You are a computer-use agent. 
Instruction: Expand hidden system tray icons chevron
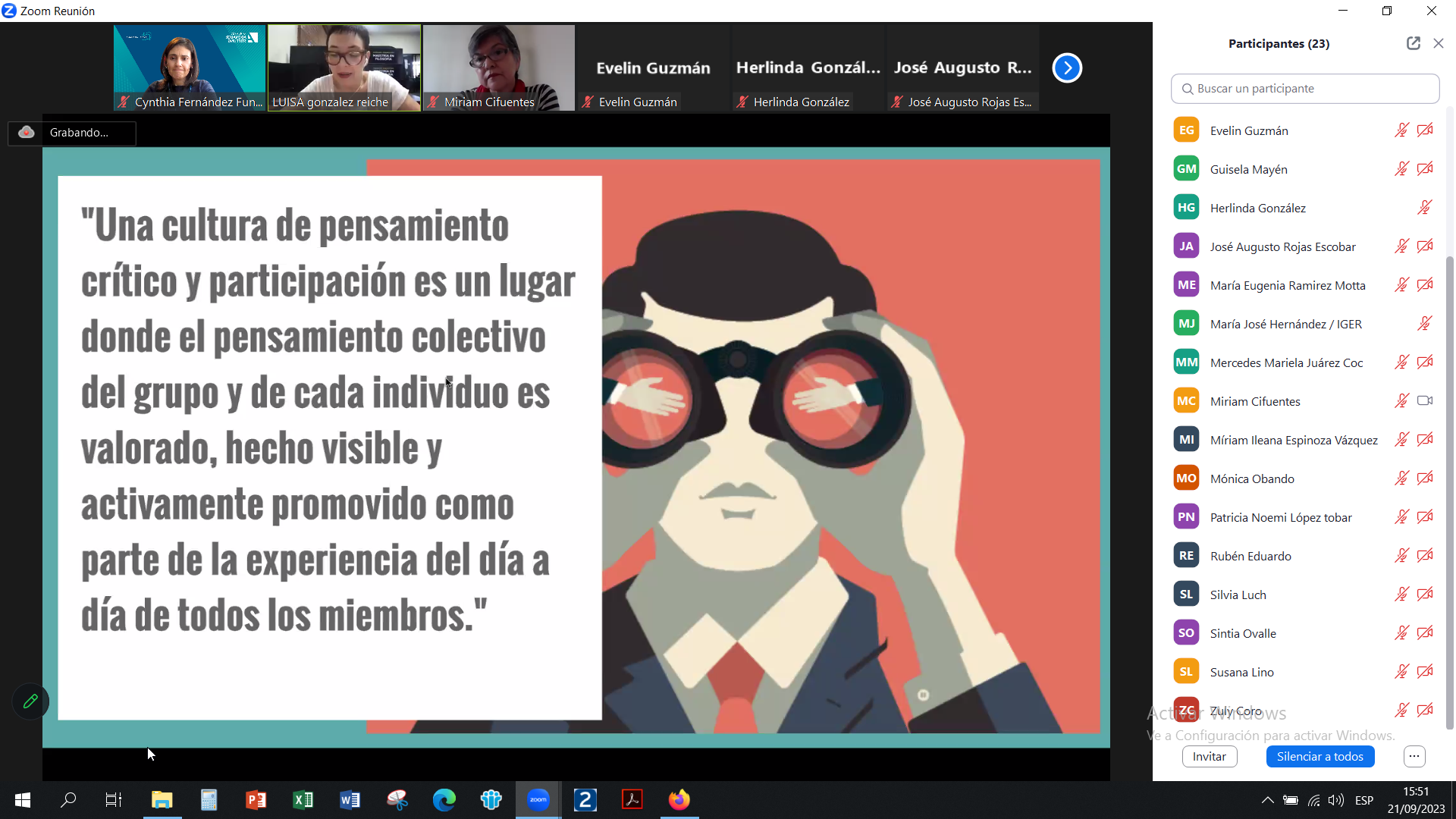pyautogui.click(x=1267, y=800)
